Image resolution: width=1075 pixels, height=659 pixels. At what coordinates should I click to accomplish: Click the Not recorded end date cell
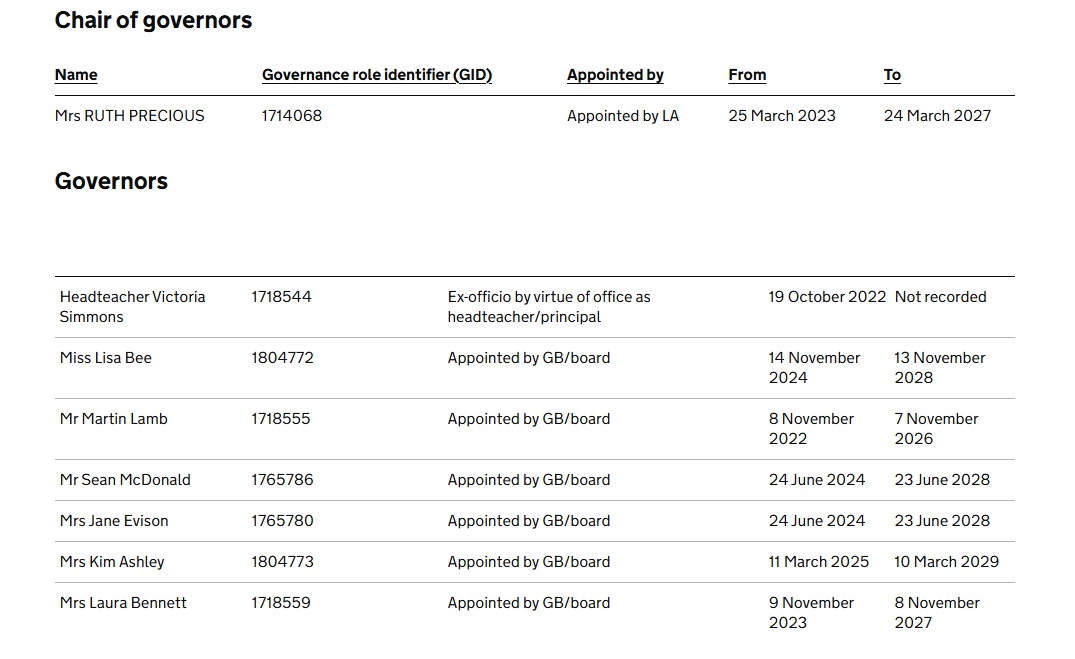940,297
